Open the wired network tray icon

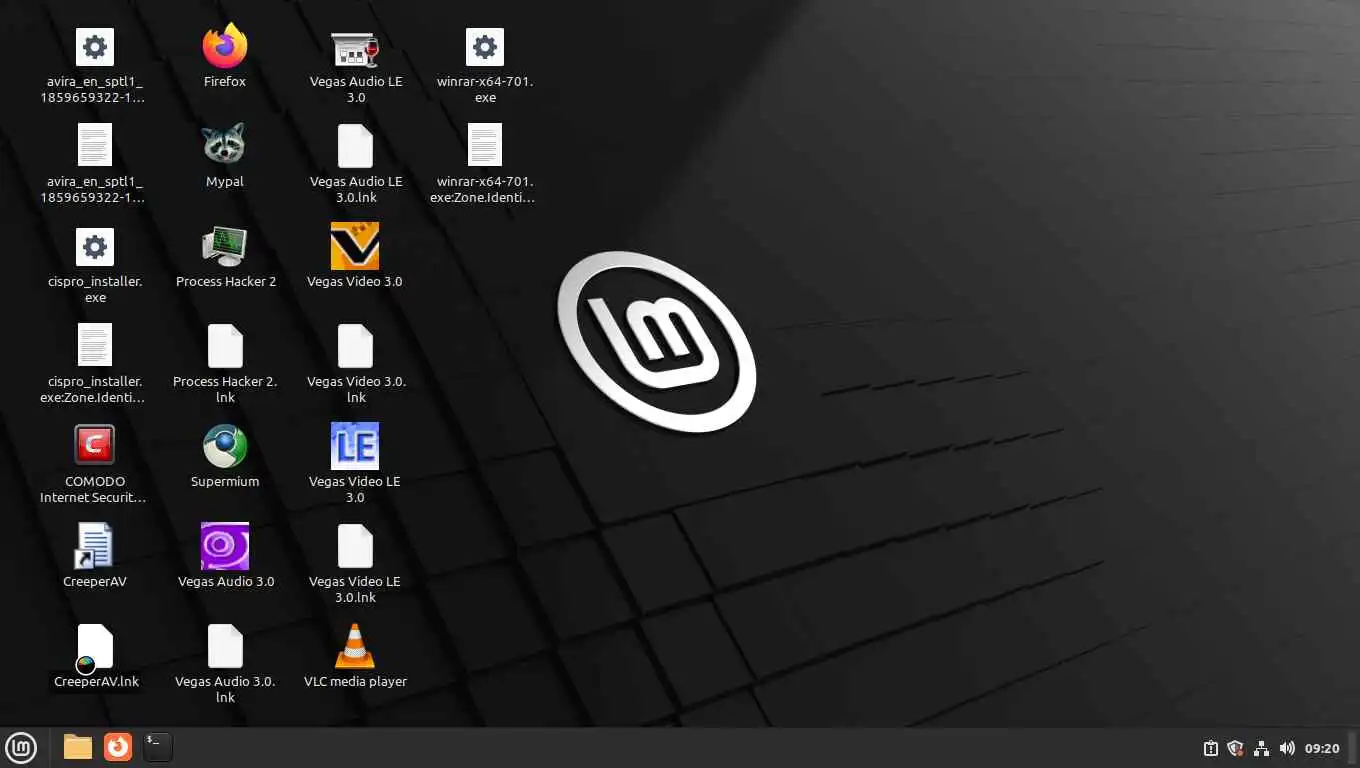tap(1262, 748)
